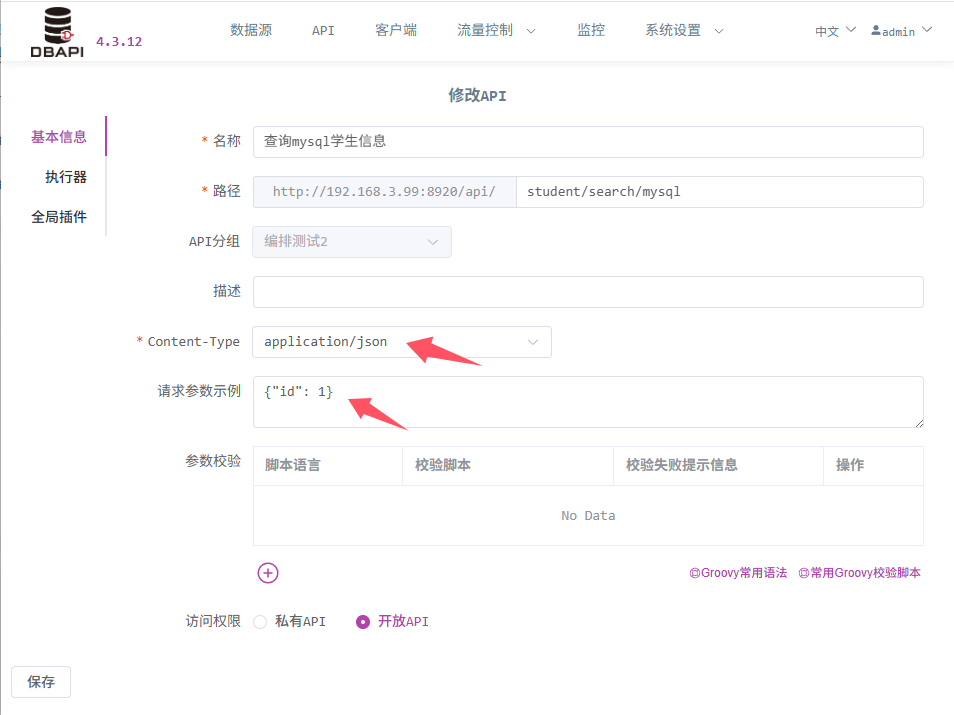Click the admin user avatar icon
Viewport: 954px width, 715px height.
coord(876,31)
